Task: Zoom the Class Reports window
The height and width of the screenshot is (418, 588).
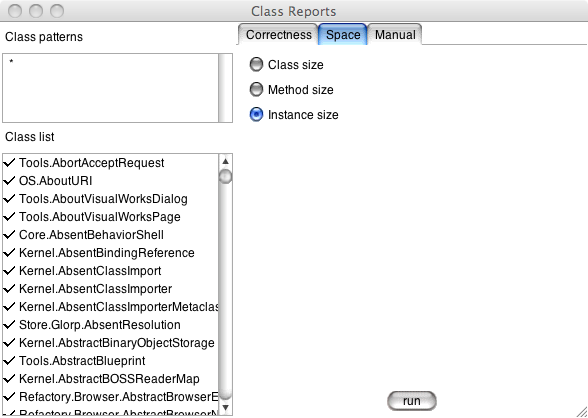Action: pyautogui.click(x=57, y=10)
